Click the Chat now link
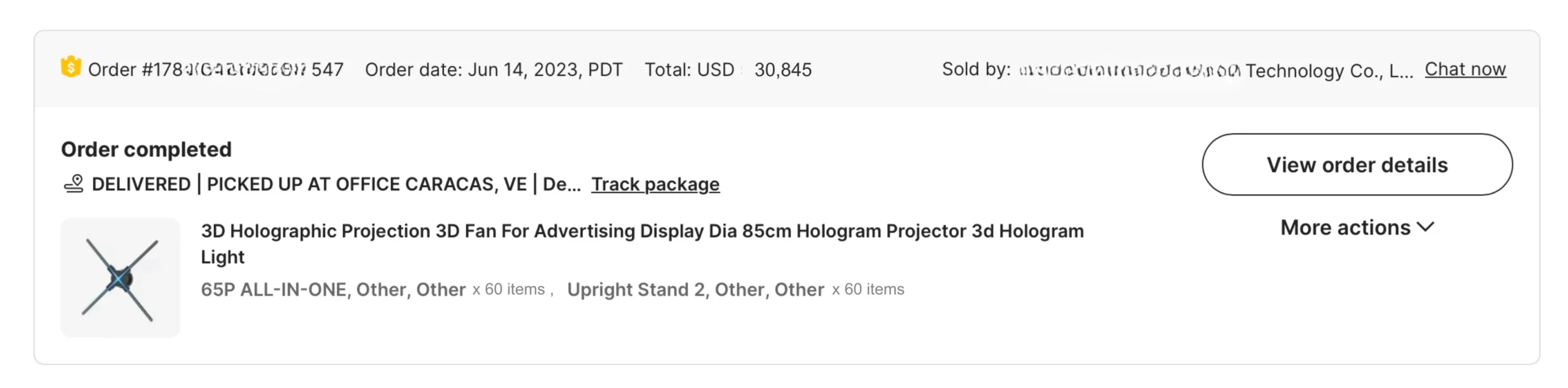The width and height of the screenshot is (1568, 388). (1464, 69)
